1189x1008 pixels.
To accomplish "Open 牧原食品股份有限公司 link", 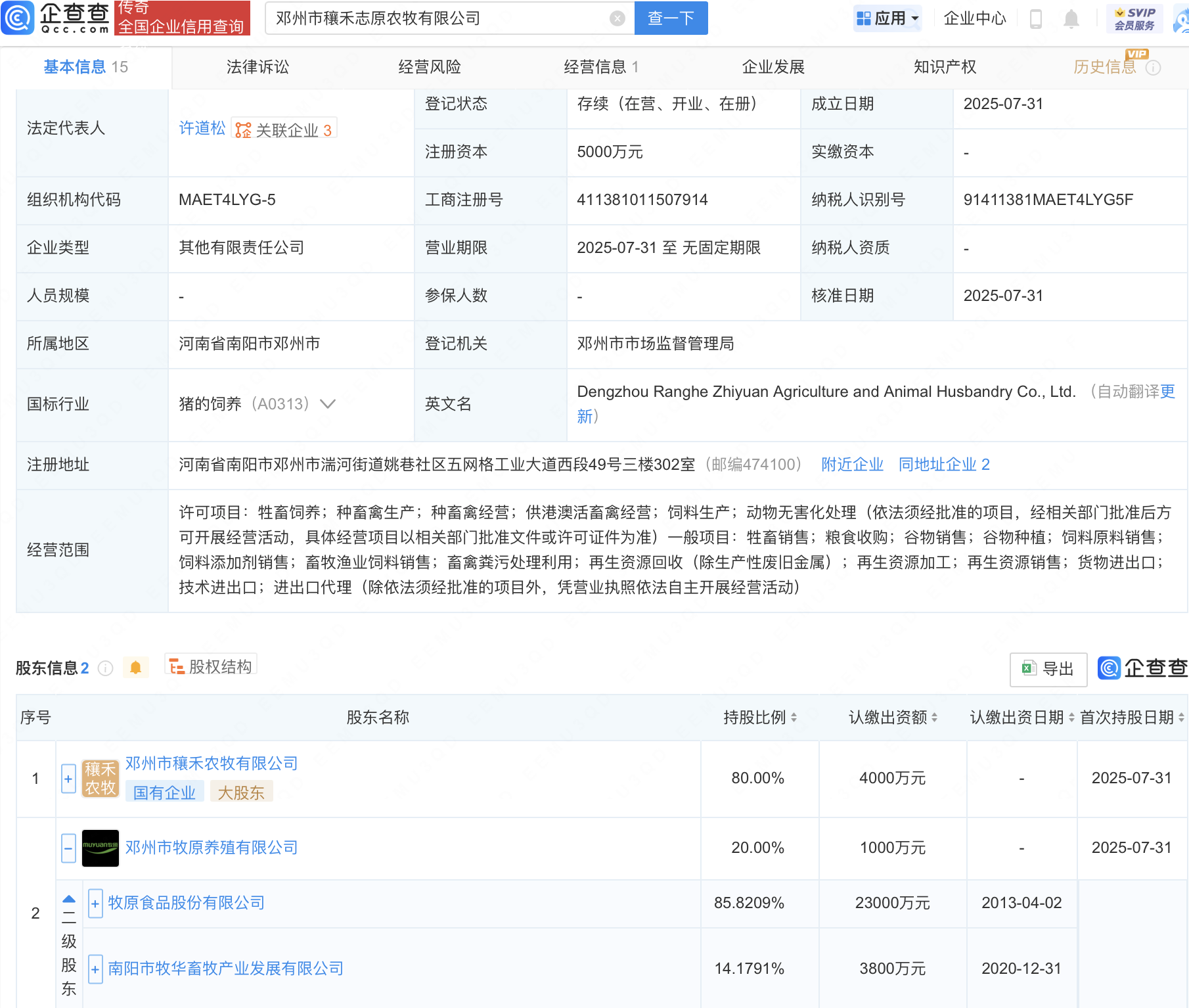I will pos(187,903).
